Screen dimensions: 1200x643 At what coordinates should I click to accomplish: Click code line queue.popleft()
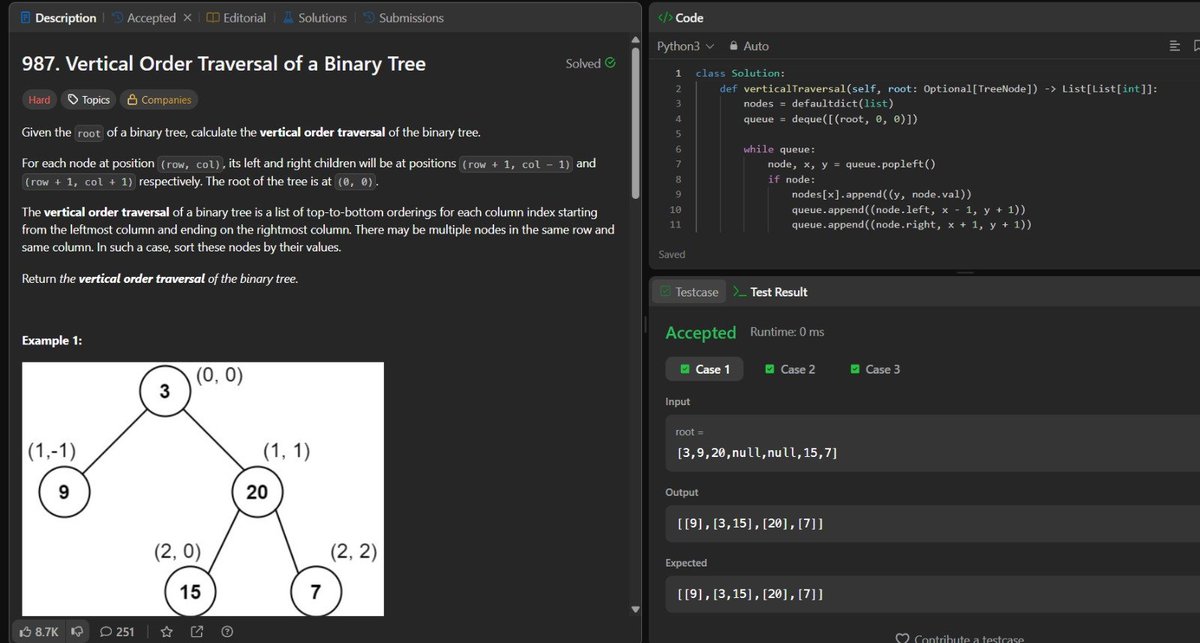851,164
